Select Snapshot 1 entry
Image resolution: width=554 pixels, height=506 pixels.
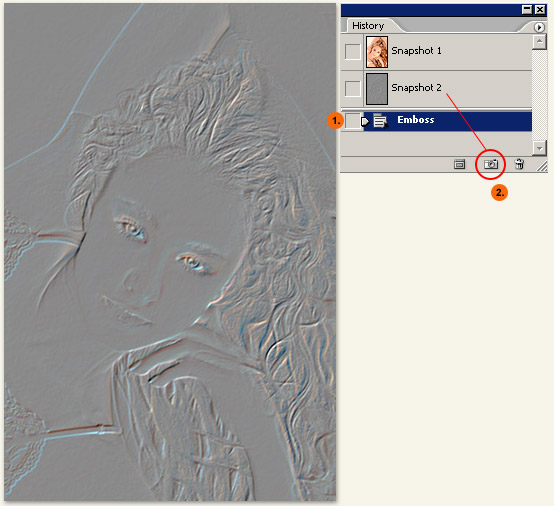pos(447,52)
